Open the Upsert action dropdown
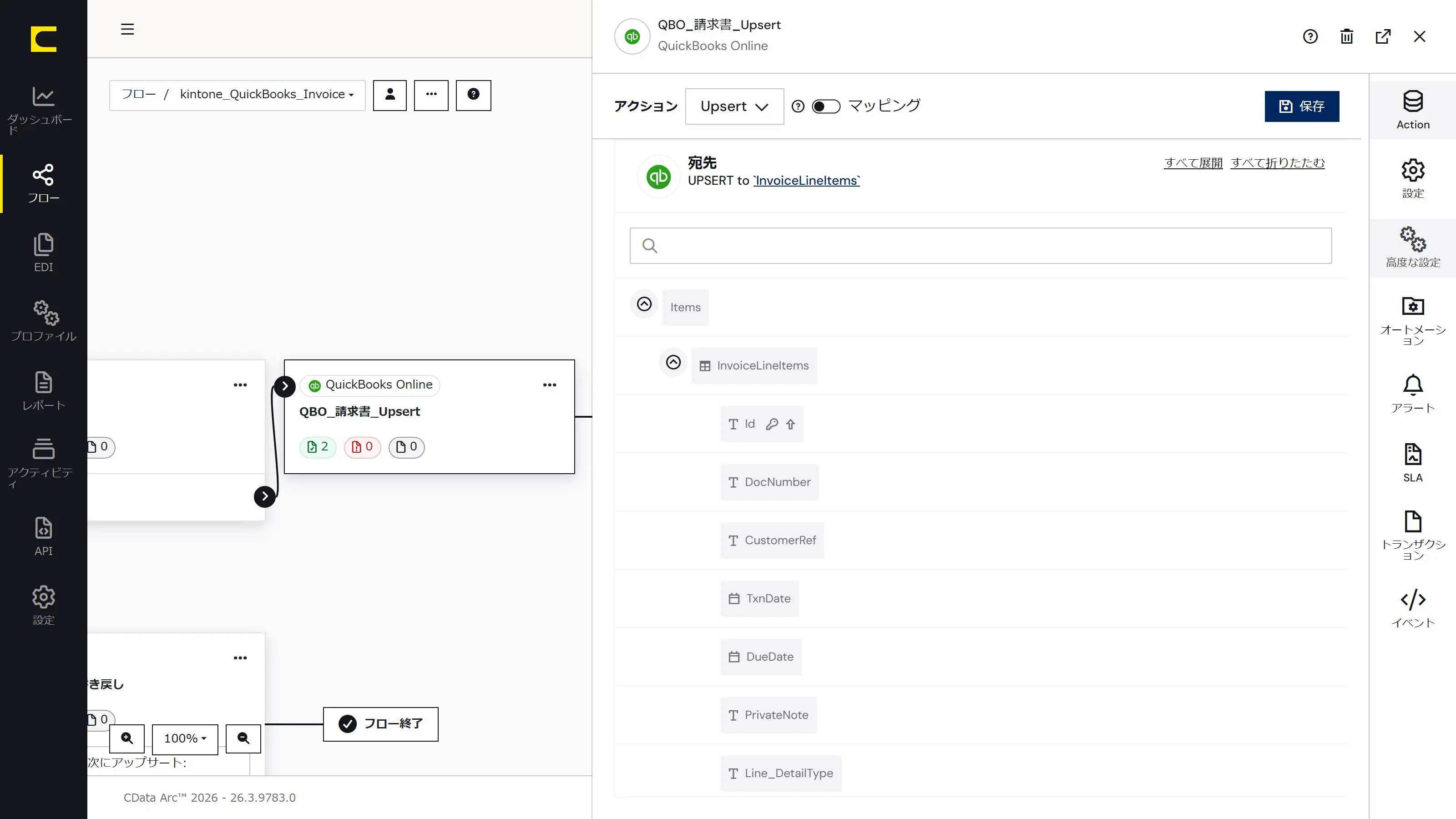 pos(734,106)
